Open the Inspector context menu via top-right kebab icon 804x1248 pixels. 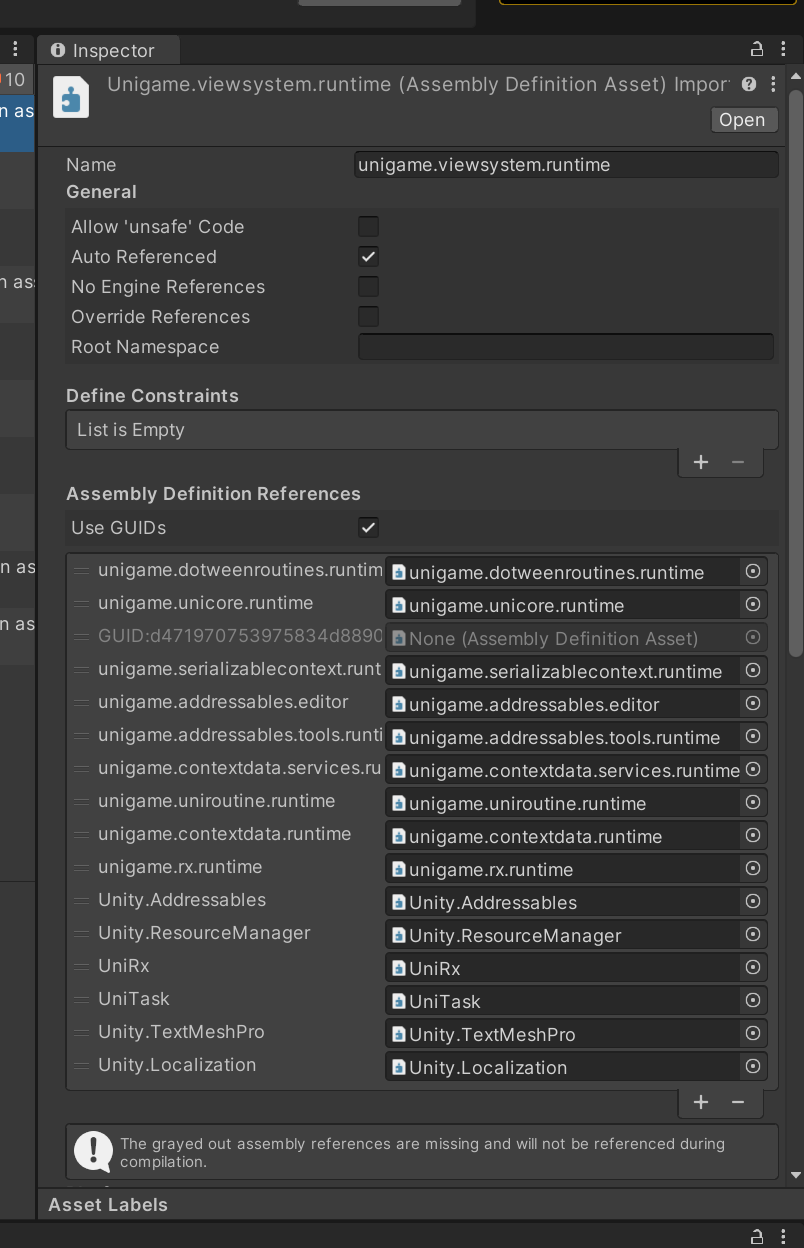pyautogui.click(x=783, y=49)
